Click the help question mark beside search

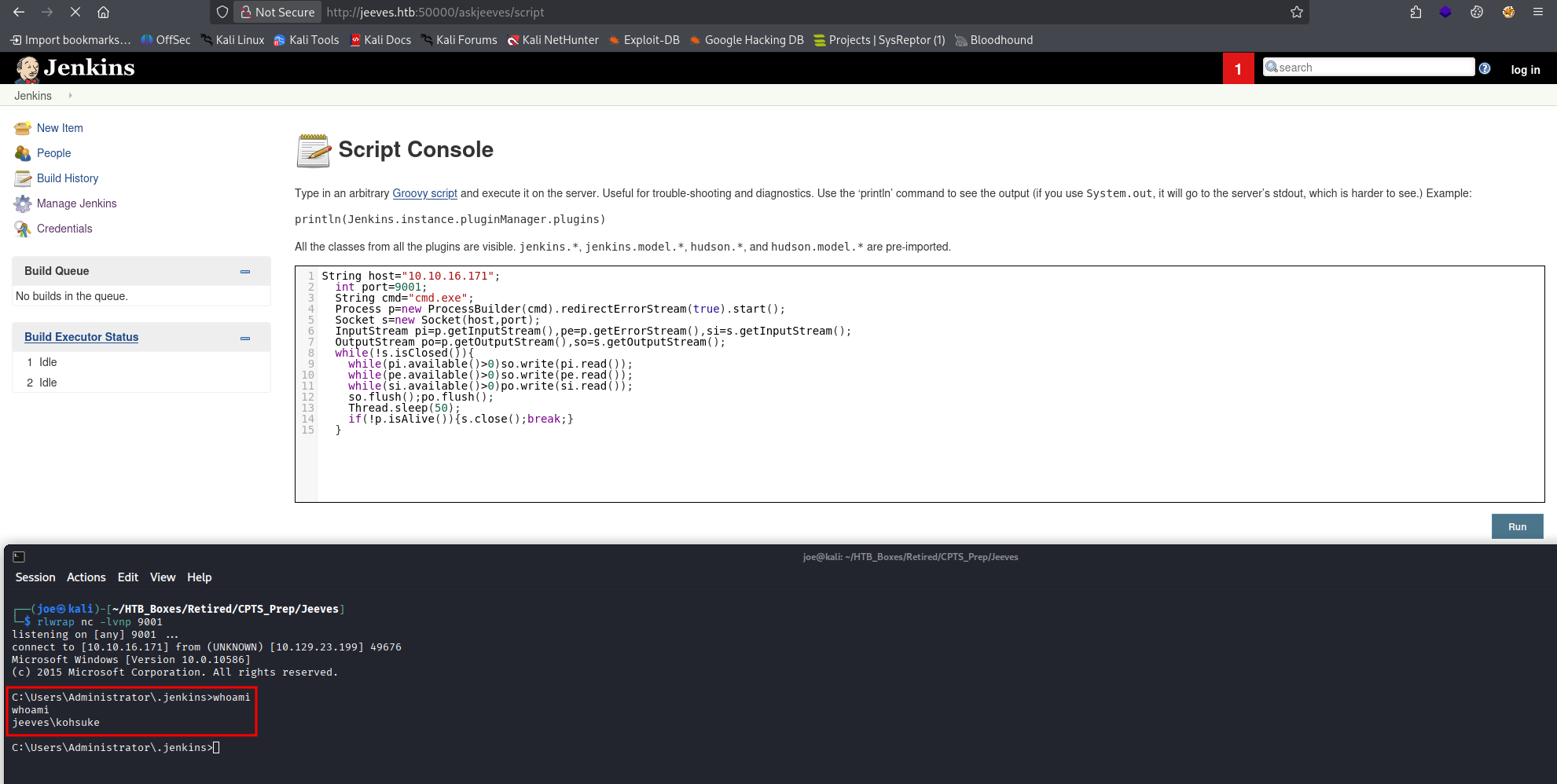coord(1485,68)
